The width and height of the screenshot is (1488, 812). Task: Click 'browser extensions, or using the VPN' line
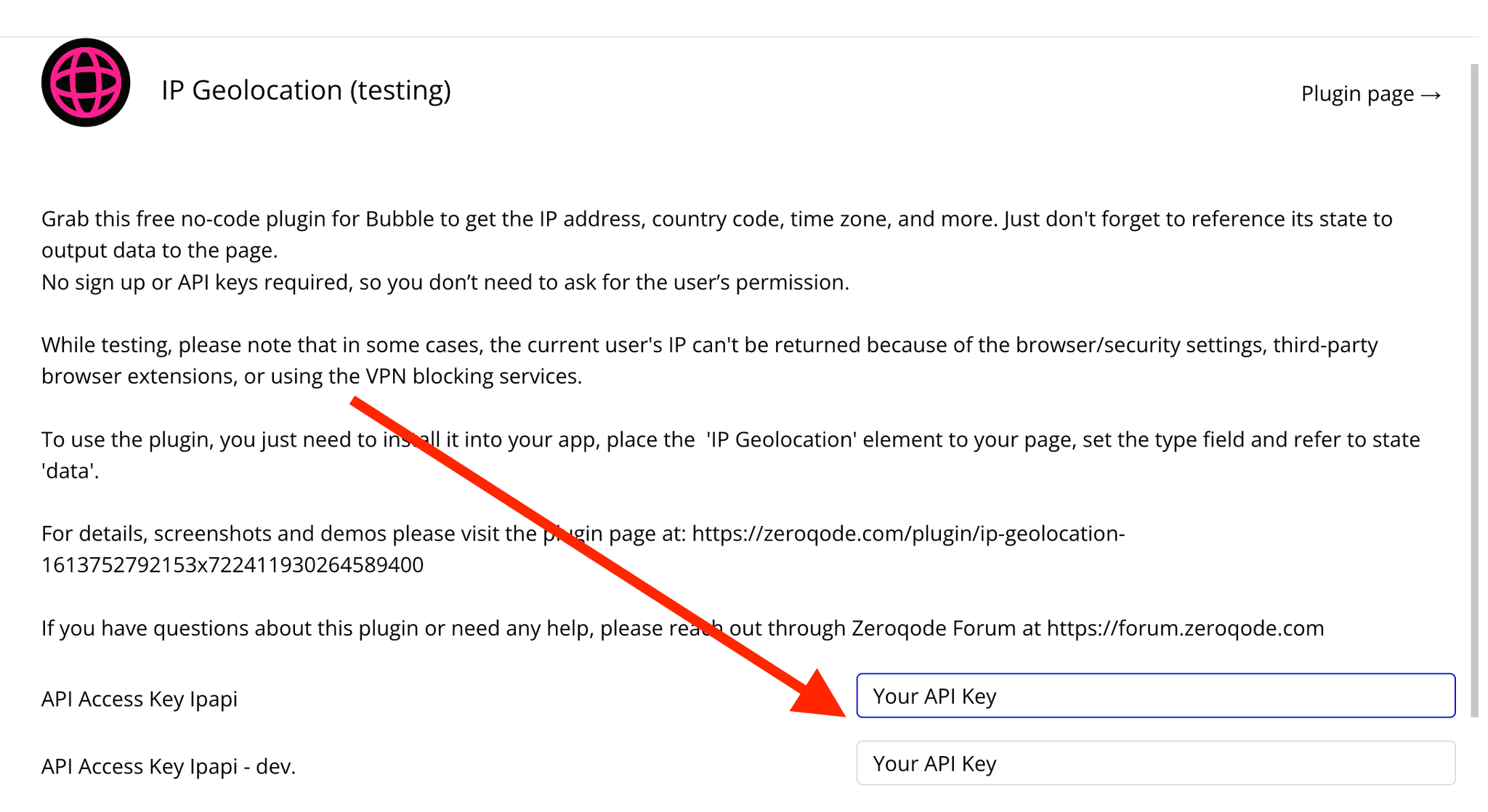(x=312, y=376)
